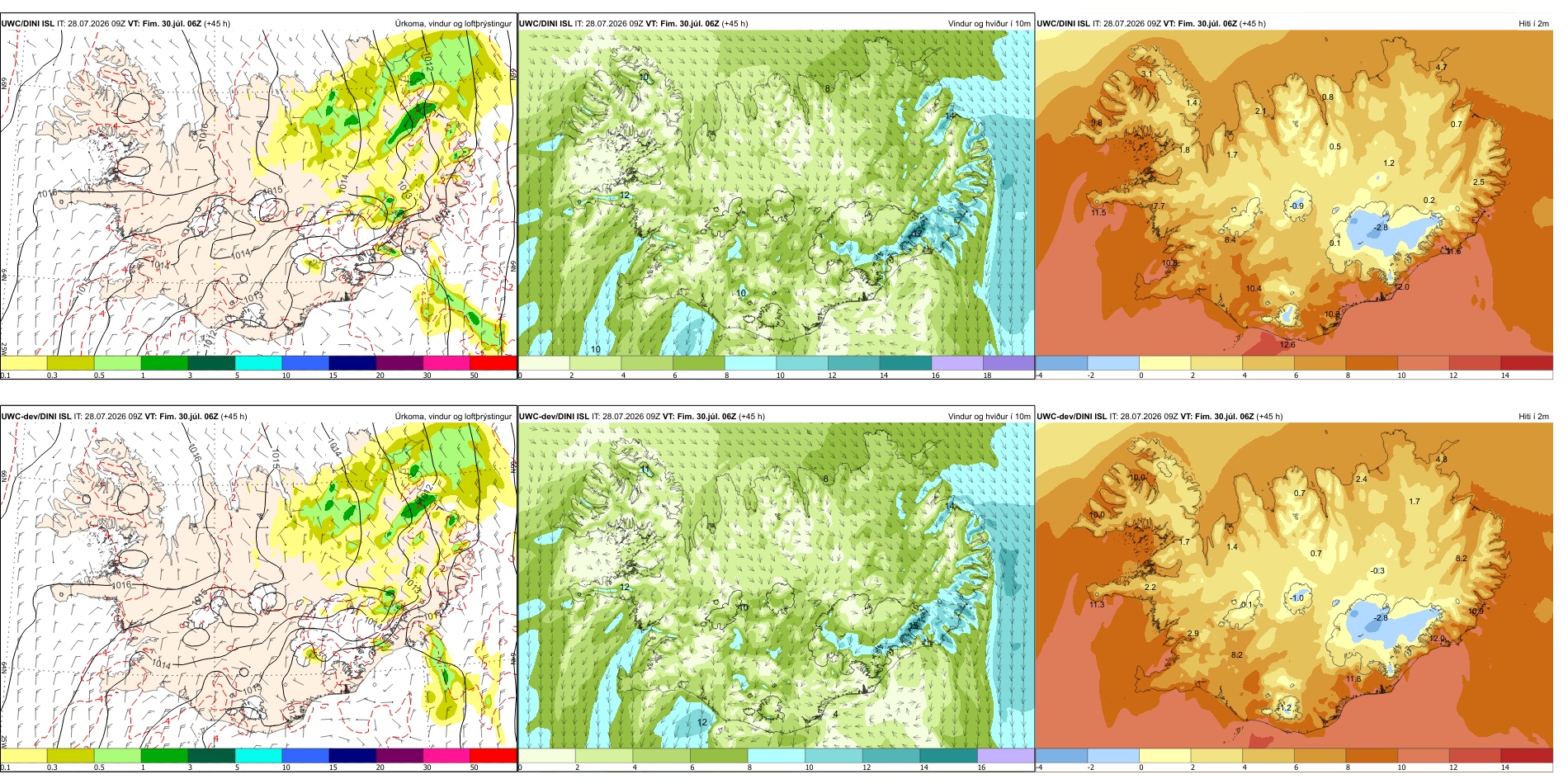This screenshot has width=1568, height=784.
Task: Select the cyan swatch in the UWC/DINI precipitation legend
Action: click(258, 362)
